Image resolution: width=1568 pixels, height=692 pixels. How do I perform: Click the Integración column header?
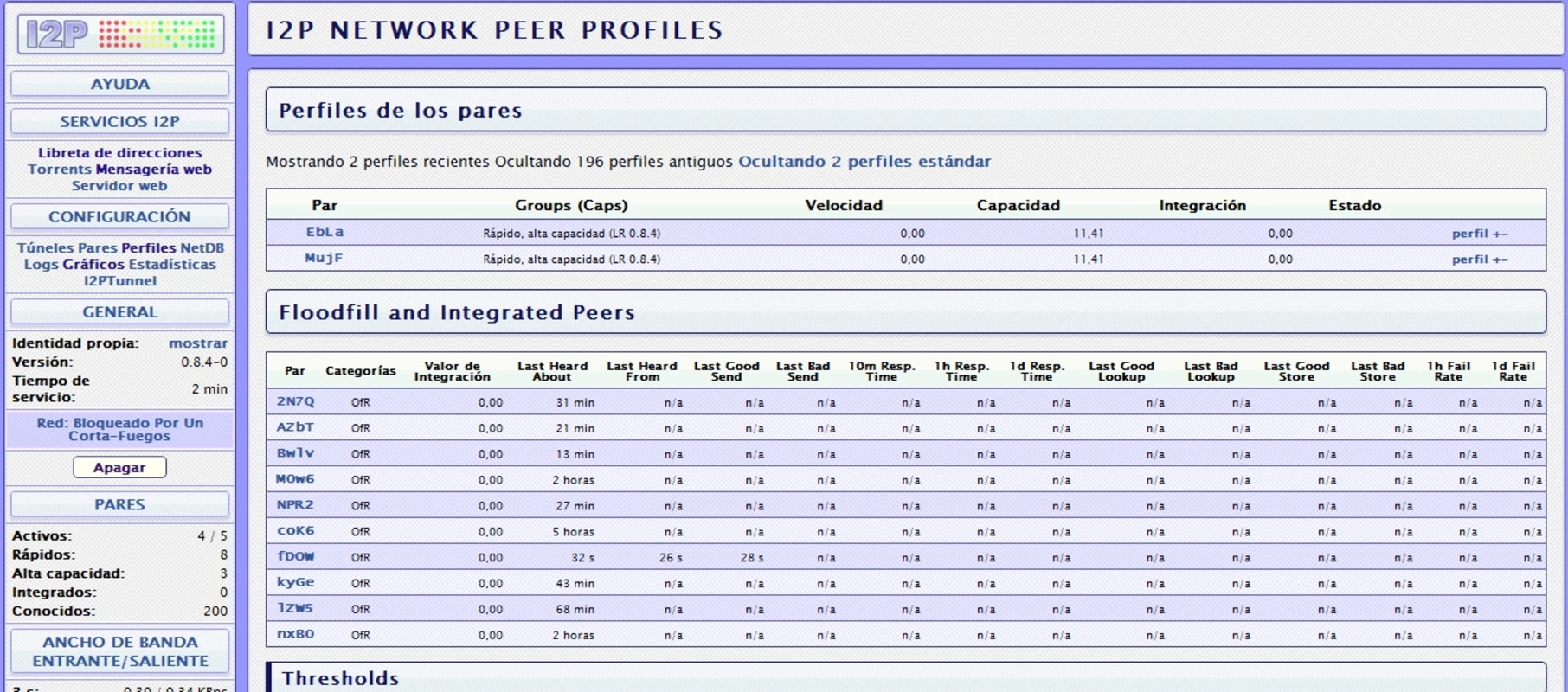click(1203, 205)
